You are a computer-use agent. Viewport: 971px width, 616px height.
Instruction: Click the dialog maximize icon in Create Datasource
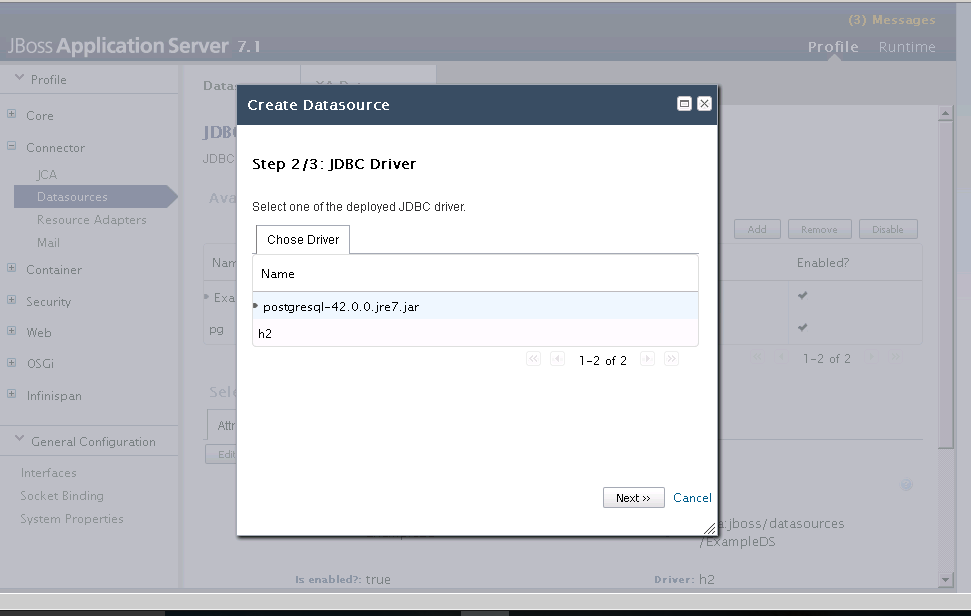(x=685, y=104)
